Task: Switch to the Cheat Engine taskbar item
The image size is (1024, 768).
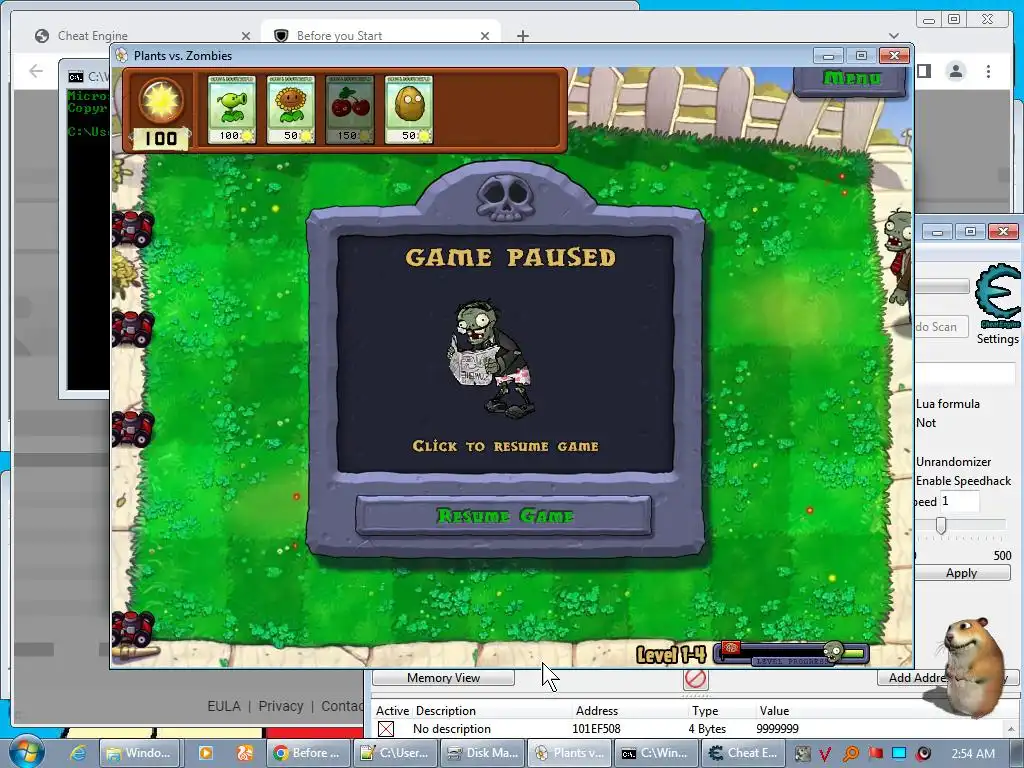Action: [x=743, y=753]
